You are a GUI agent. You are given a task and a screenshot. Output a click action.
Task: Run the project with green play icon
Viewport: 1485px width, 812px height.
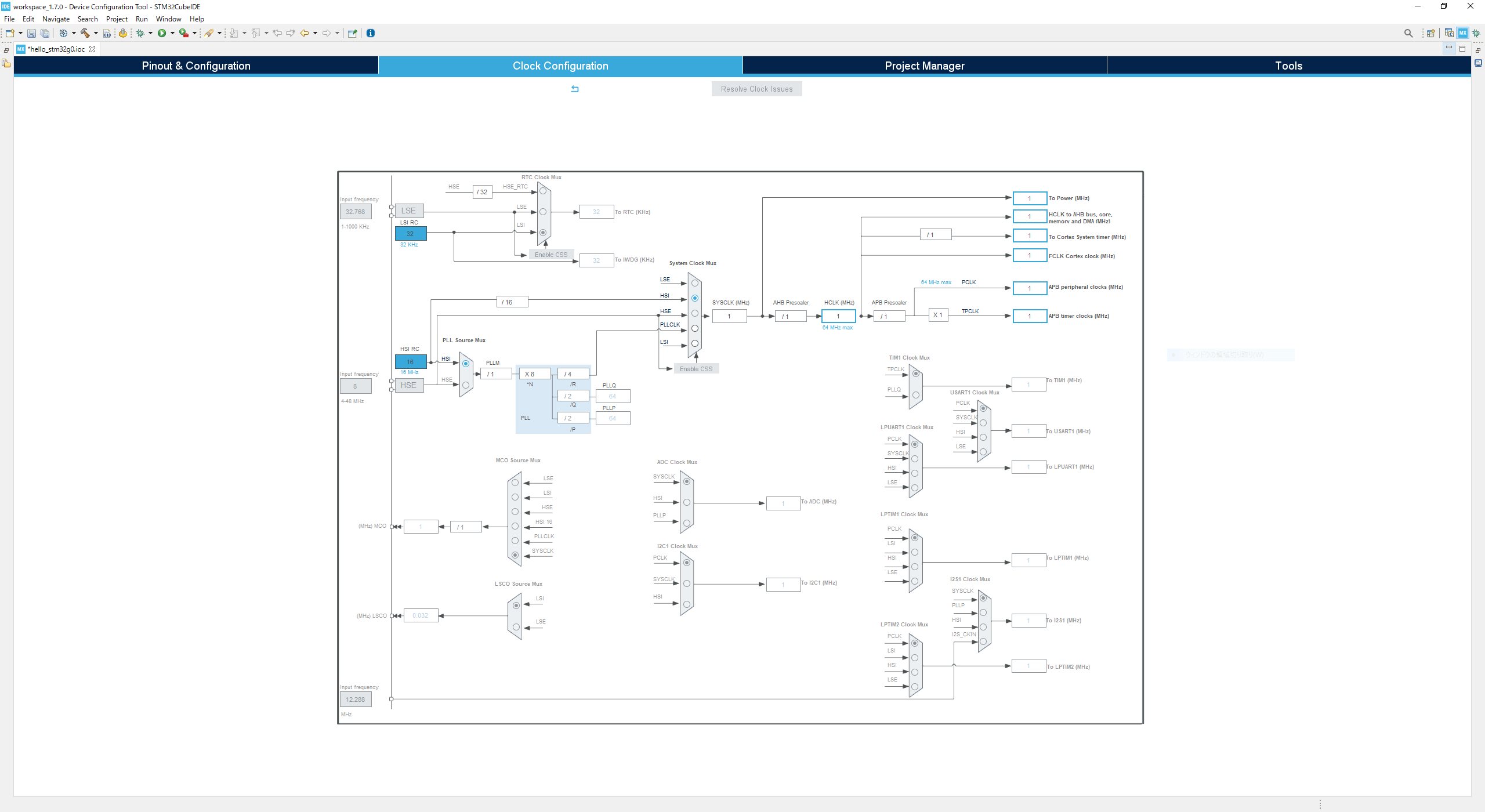pos(162,33)
